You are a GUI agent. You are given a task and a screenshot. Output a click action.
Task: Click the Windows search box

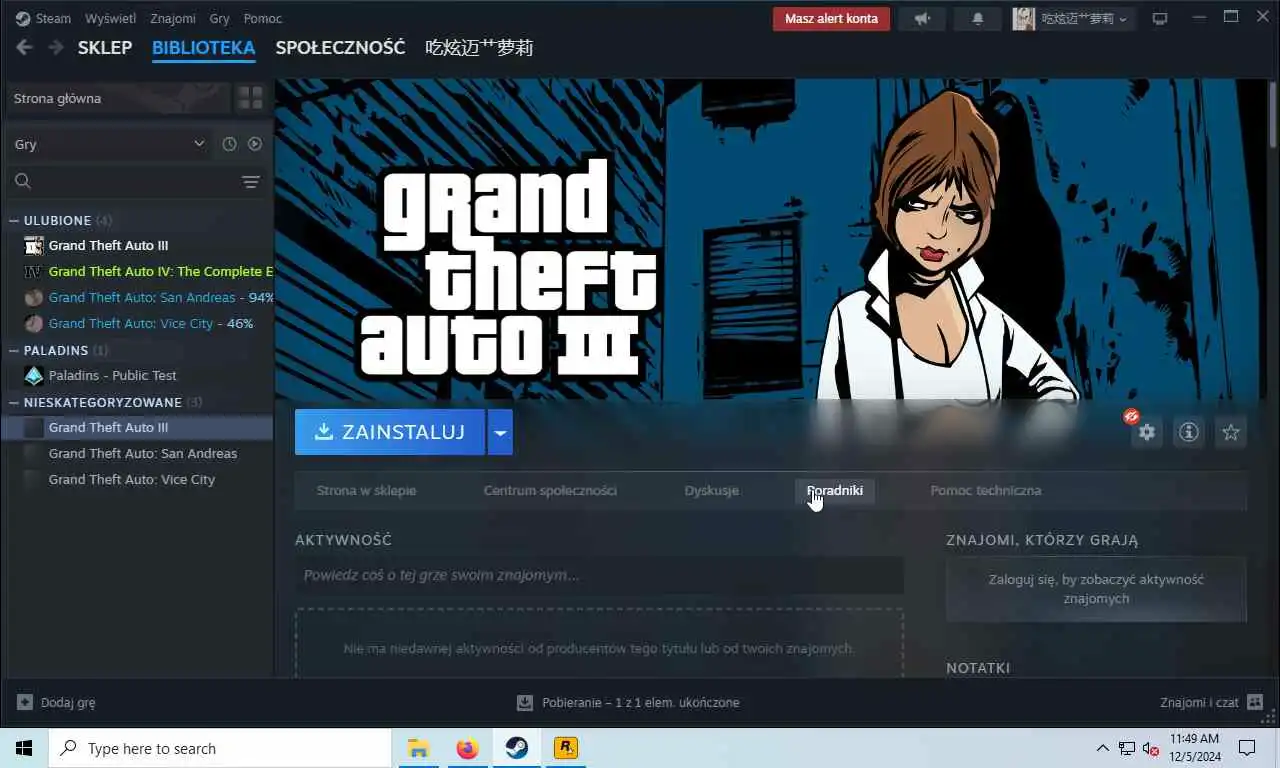click(220, 748)
